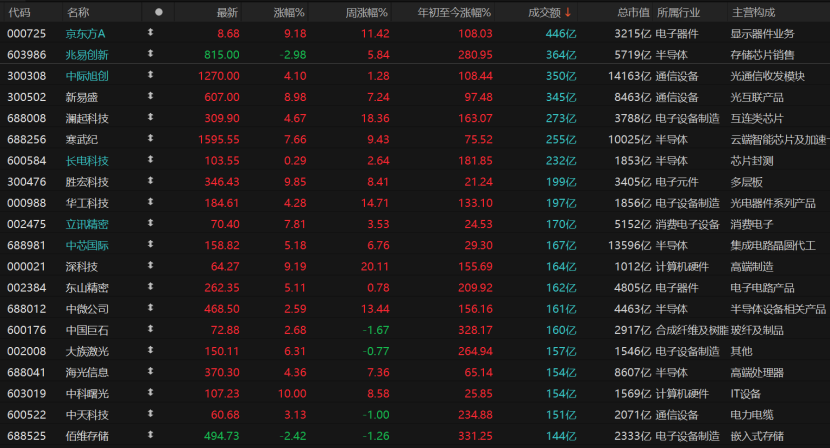Select stock name 胜宏科技
The width and height of the screenshot is (830, 448).
87,182
